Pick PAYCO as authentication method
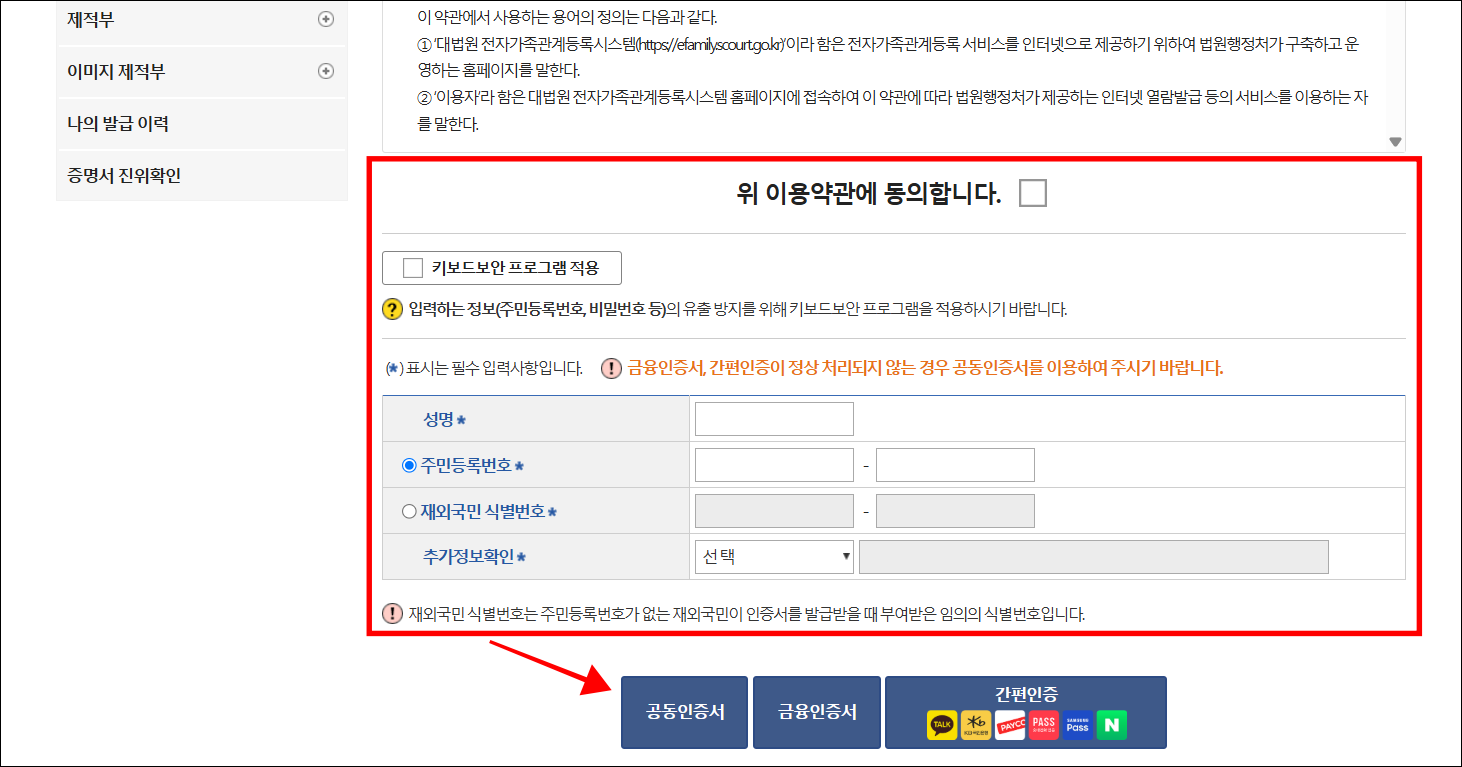The width and height of the screenshot is (1462, 767). pyautogui.click(x=1010, y=724)
